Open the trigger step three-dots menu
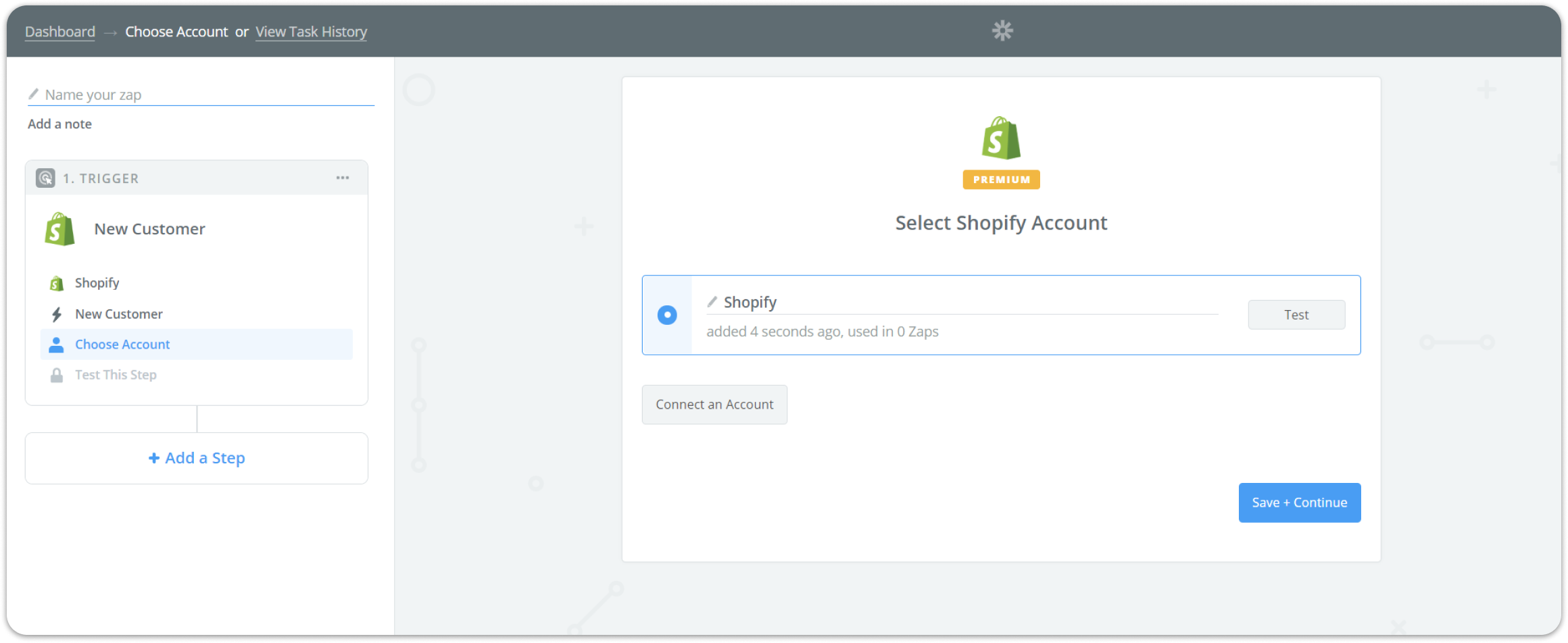This screenshot has width=1568, height=643. click(343, 178)
